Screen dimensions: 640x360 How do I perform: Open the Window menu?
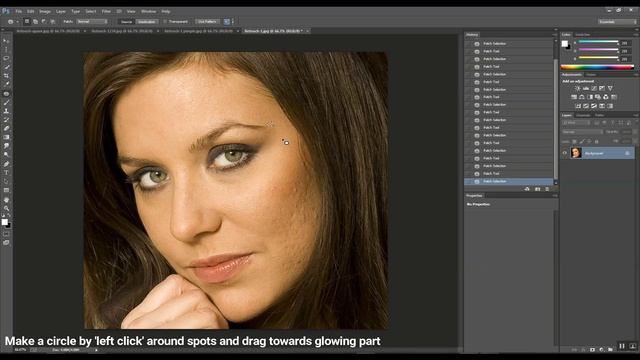click(x=148, y=11)
